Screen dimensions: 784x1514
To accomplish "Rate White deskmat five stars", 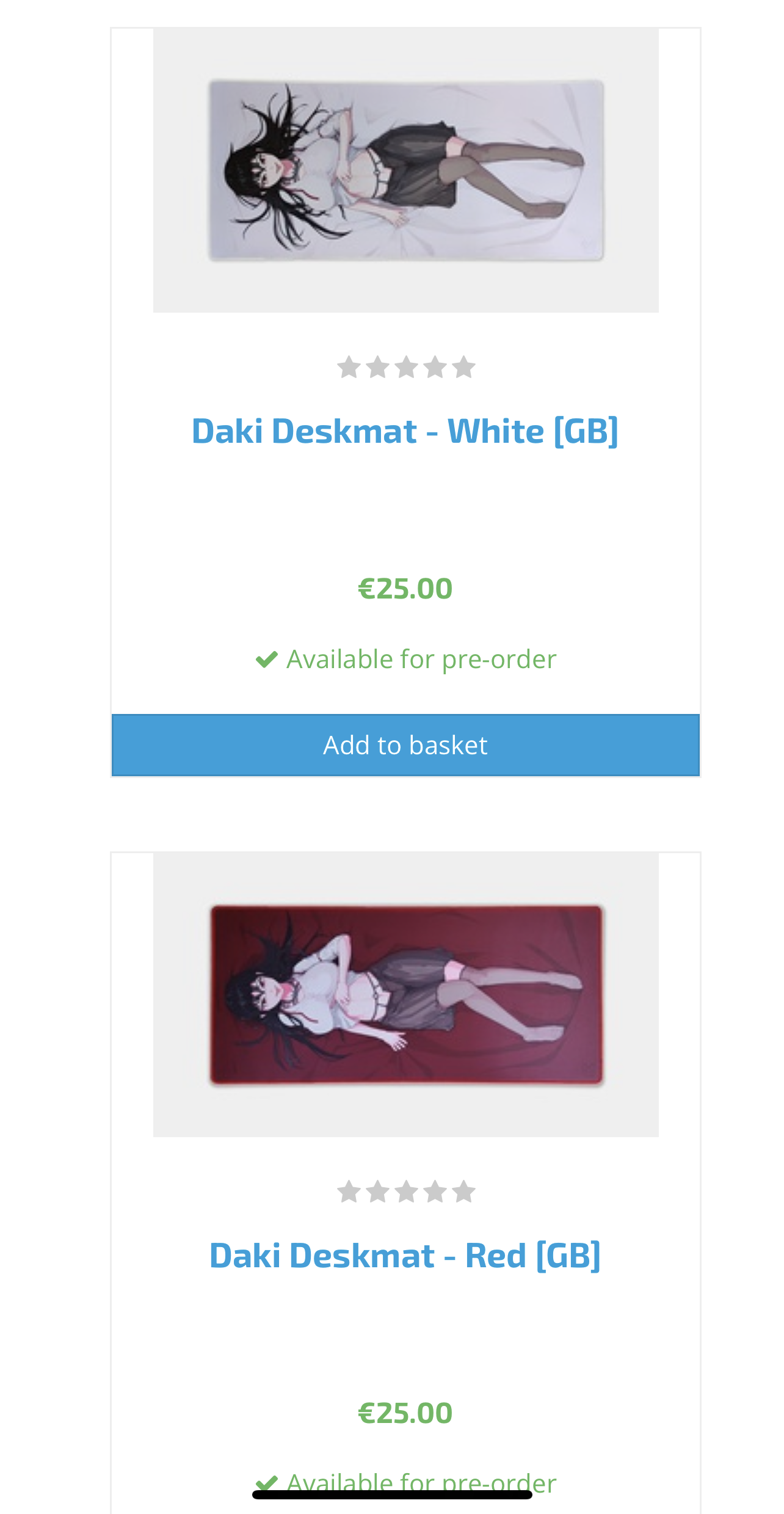I will pos(463,367).
